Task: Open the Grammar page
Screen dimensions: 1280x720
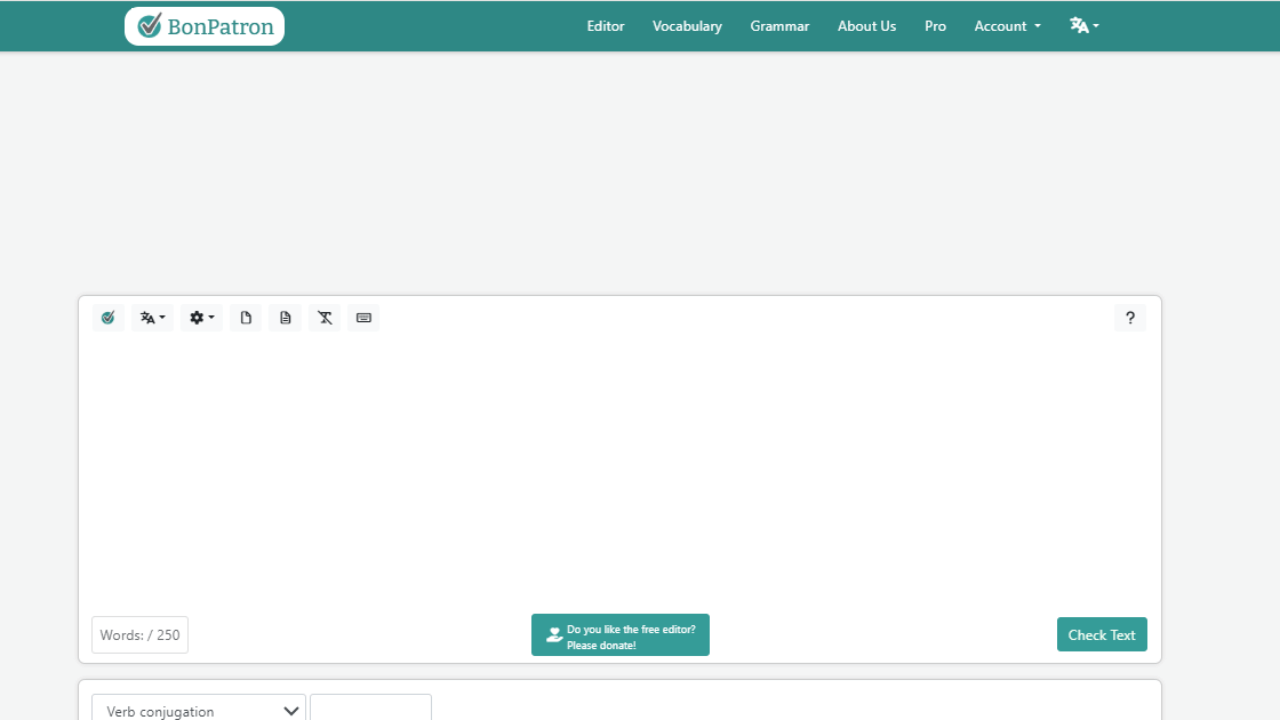Action: [780, 26]
